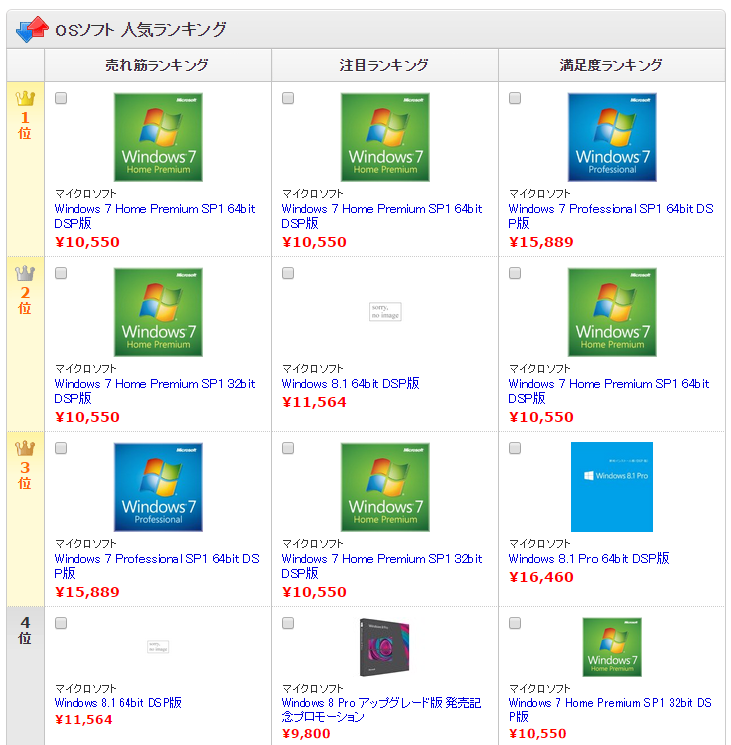This screenshot has height=745, width=731.
Task: Open the rank 2 満足度 Windows 7 Home Premium image
Action: pyautogui.click(x=612, y=312)
